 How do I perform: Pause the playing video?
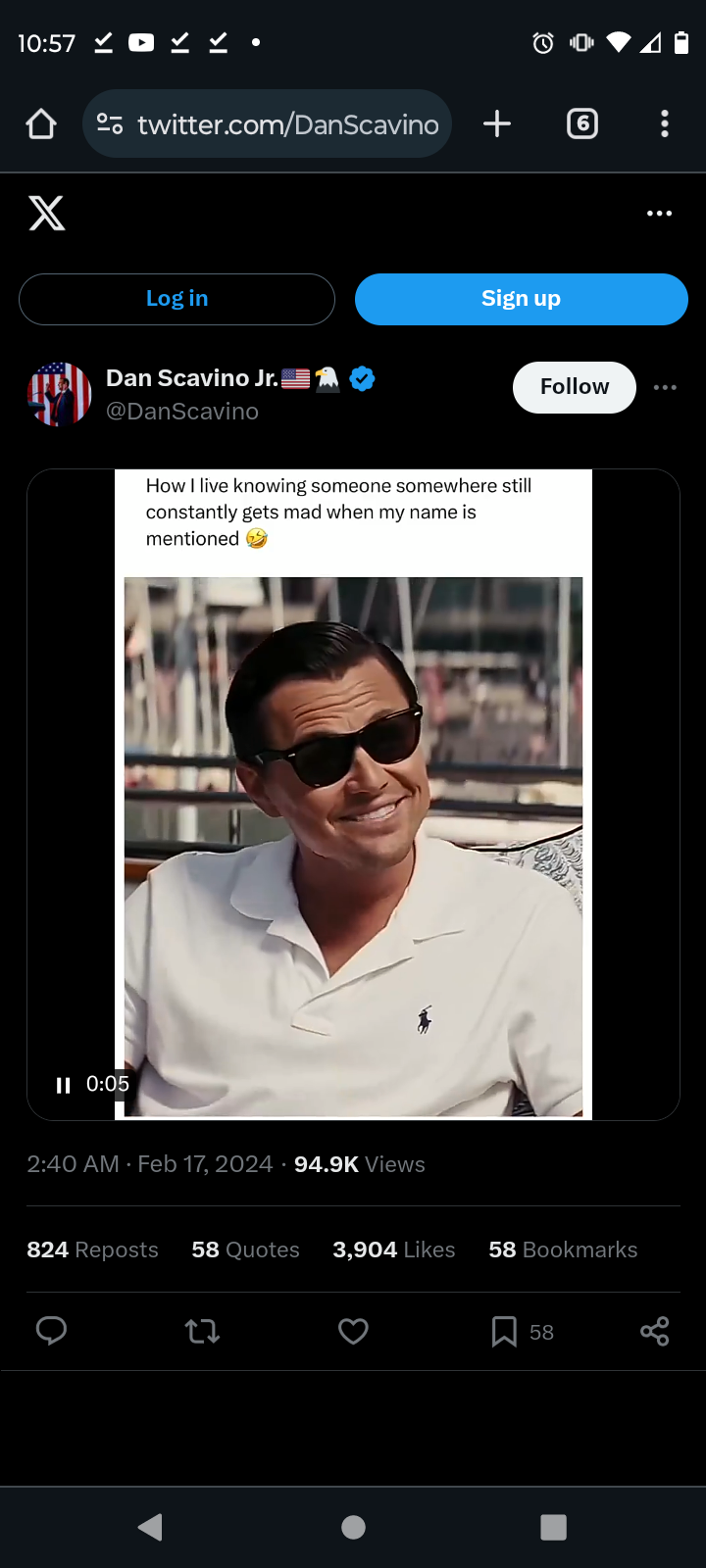64,1085
